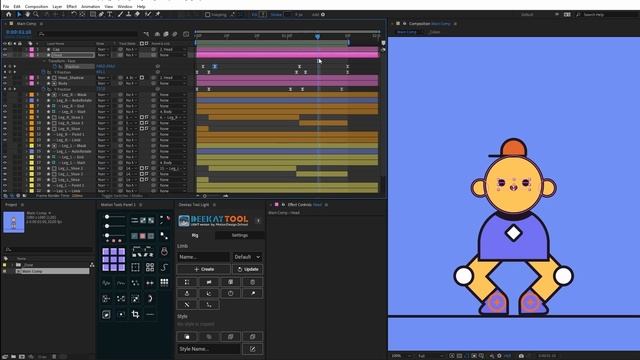Click the DeeKay Tool info button beside logo

tap(258, 221)
